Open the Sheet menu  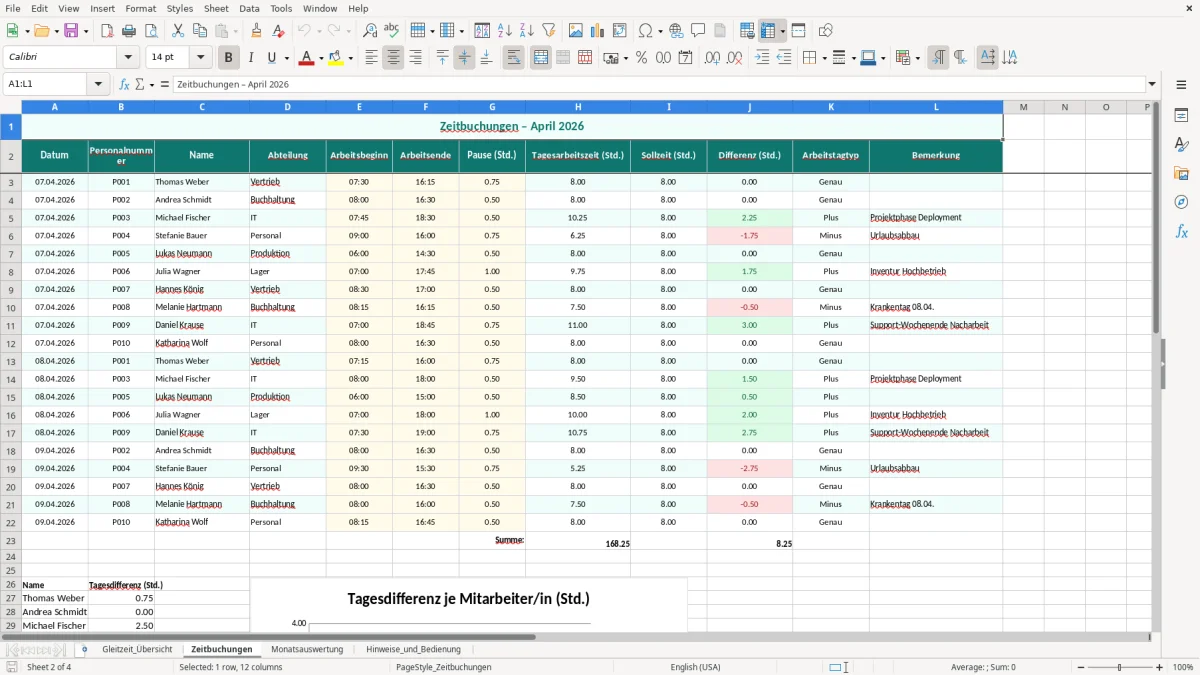(x=216, y=8)
